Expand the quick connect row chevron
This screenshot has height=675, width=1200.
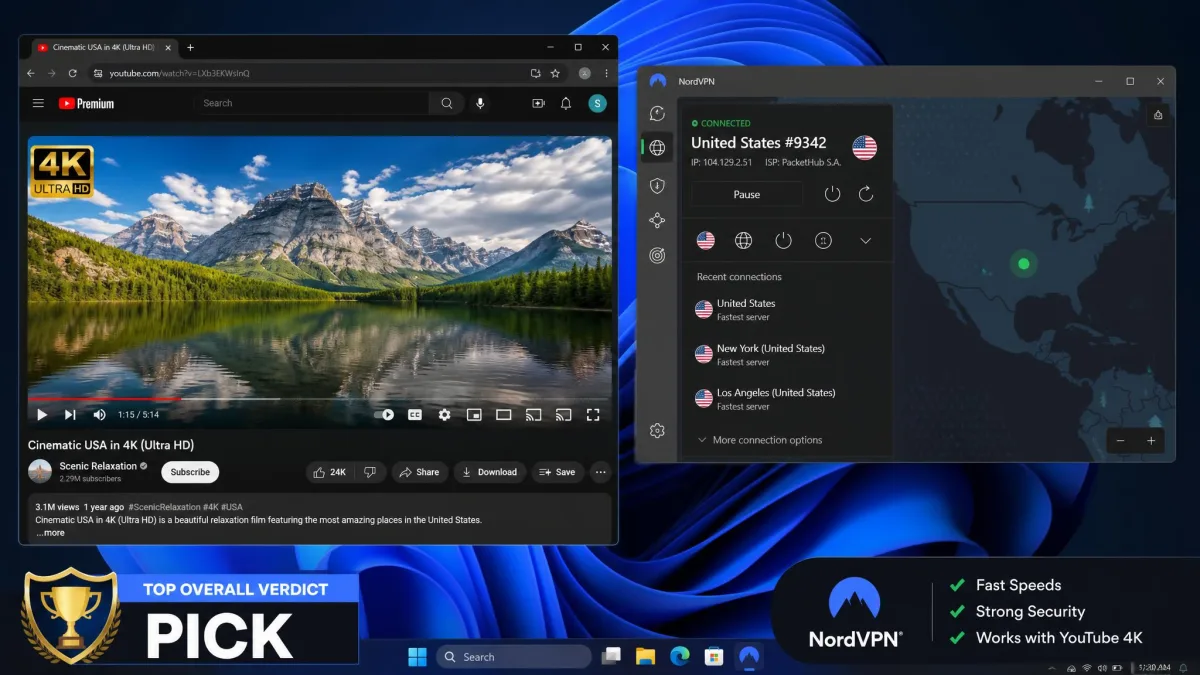point(866,240)
